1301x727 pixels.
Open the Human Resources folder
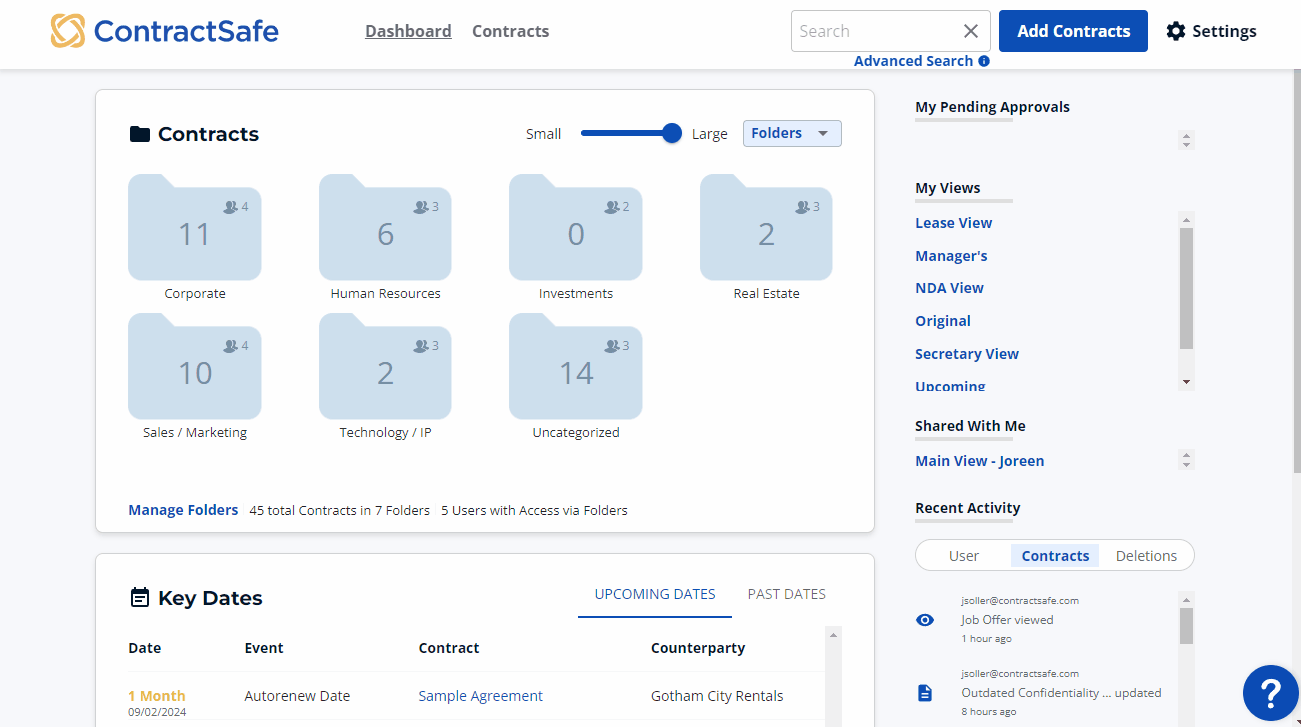385,230
